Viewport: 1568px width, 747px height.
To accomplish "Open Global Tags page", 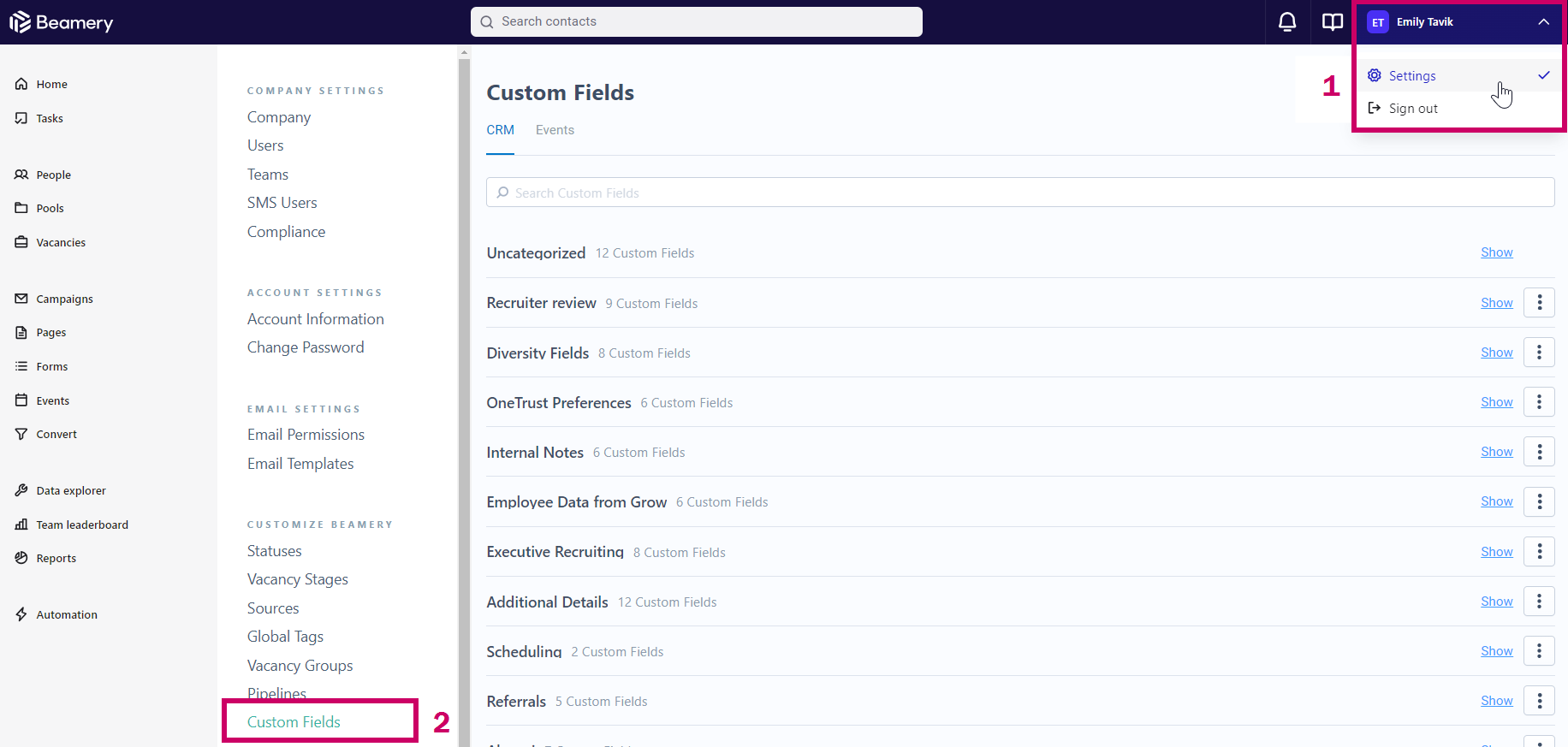I will pyautogui.click(x=285, y=637).
